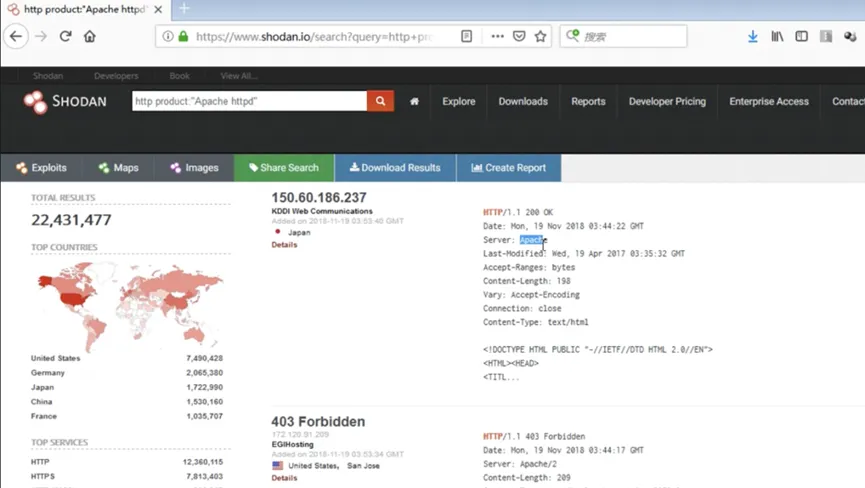The height and width of the screenshot is (488, 865).
Task: Open the 403 Forbidden result title
Action: [318, 421]
